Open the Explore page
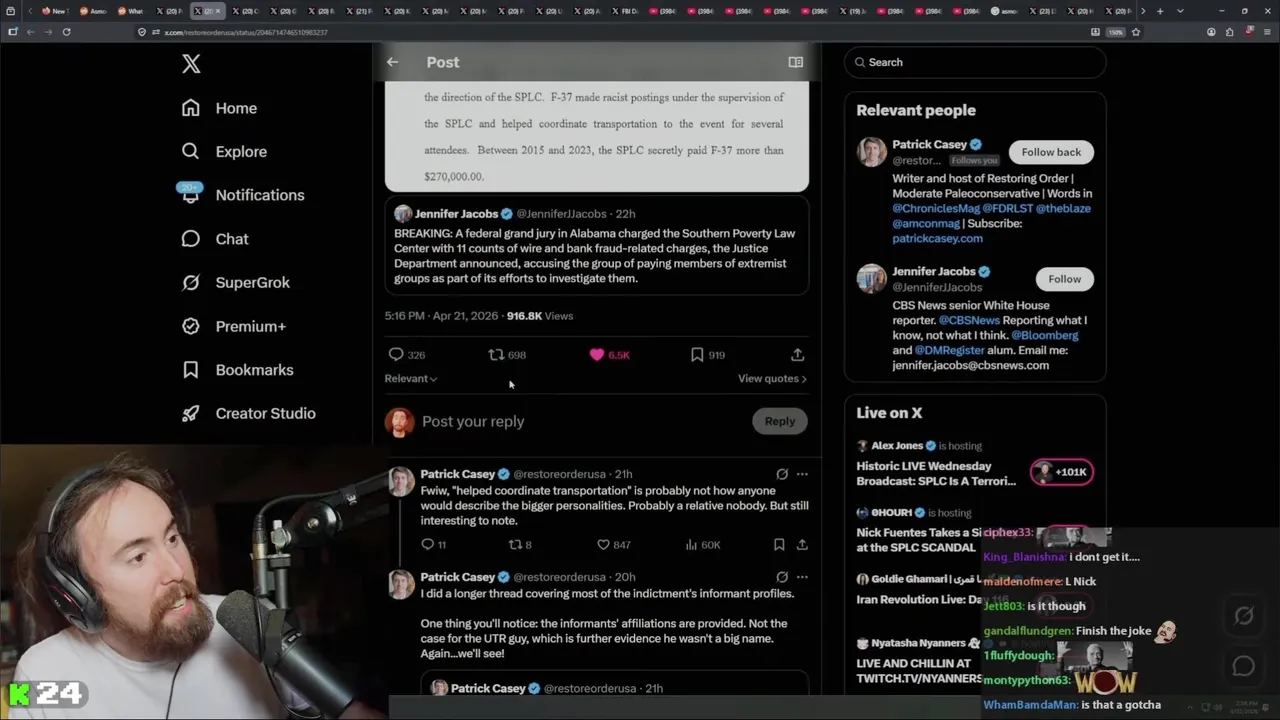 (x=224, y=152)
